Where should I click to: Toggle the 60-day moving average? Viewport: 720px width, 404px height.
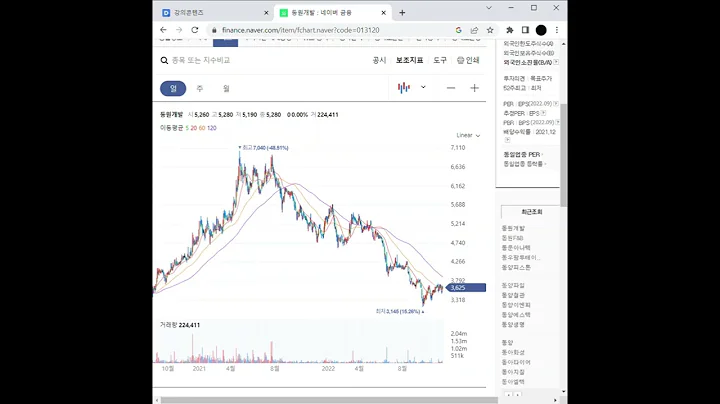pos(202,128)
